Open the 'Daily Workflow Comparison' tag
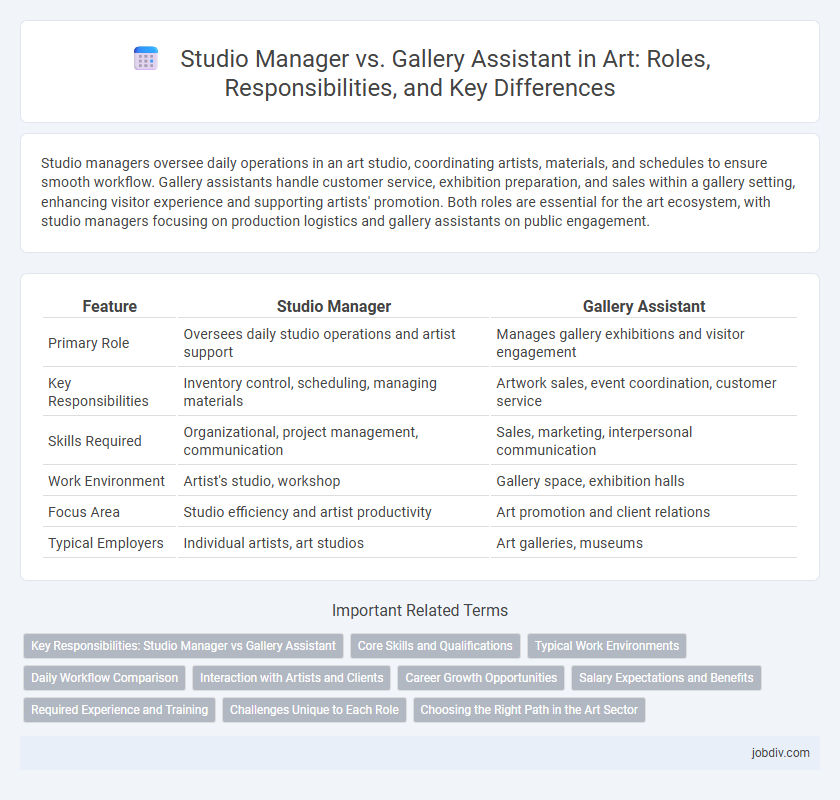 [x=104, y=678]
